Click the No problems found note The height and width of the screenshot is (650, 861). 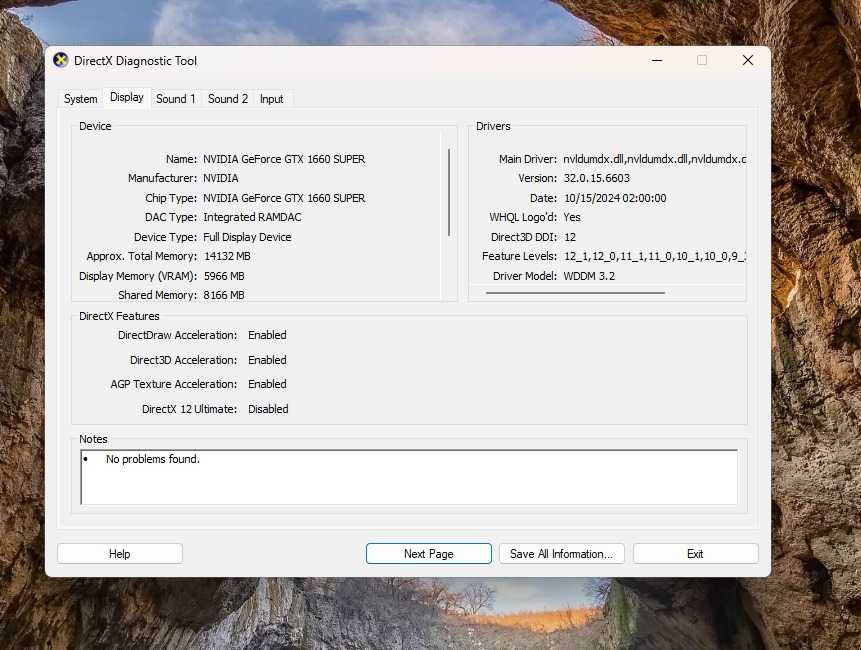(153, 459)
